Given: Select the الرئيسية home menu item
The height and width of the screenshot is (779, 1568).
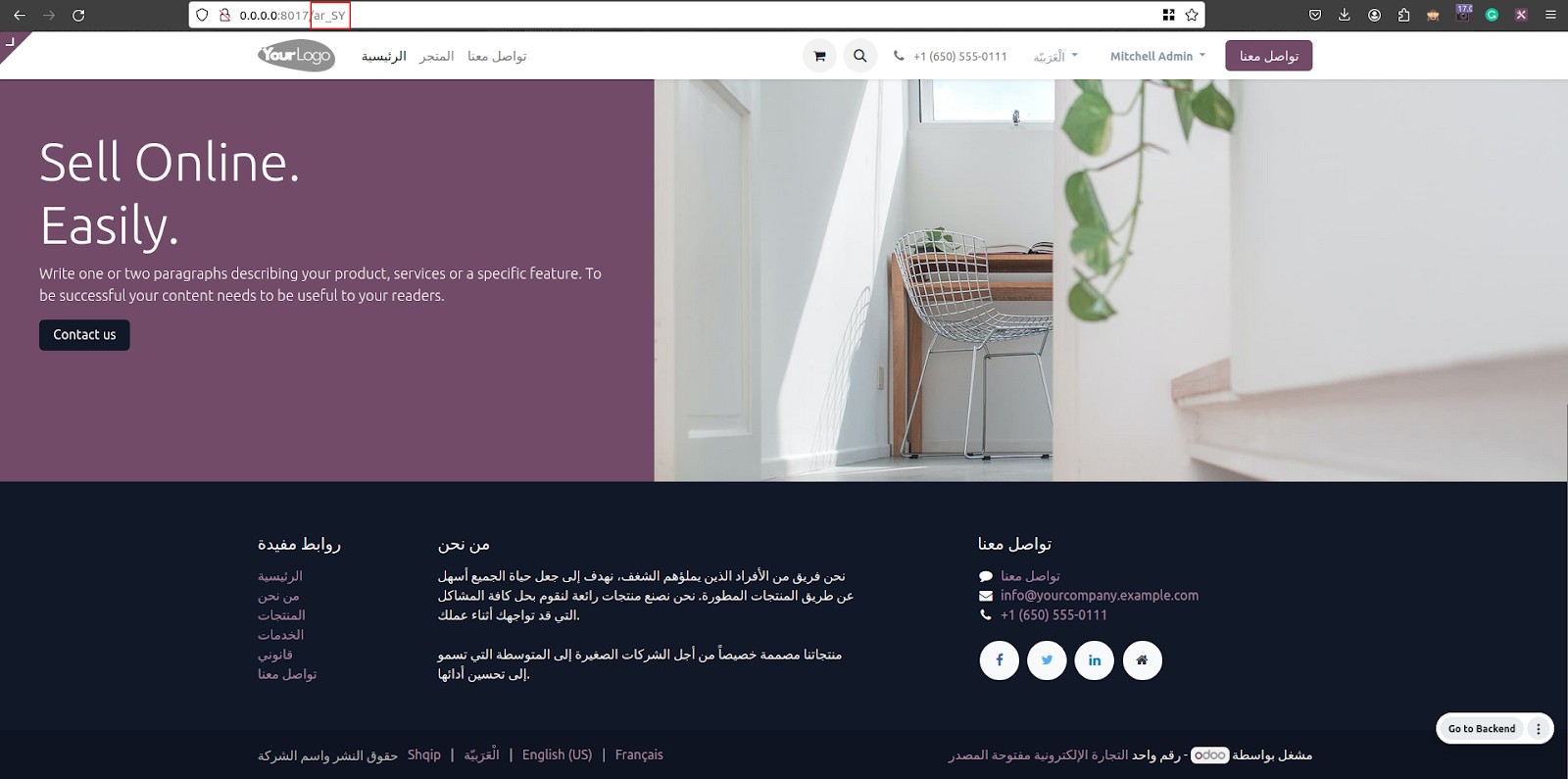Looking at the screenshot, I should [383, 56].
